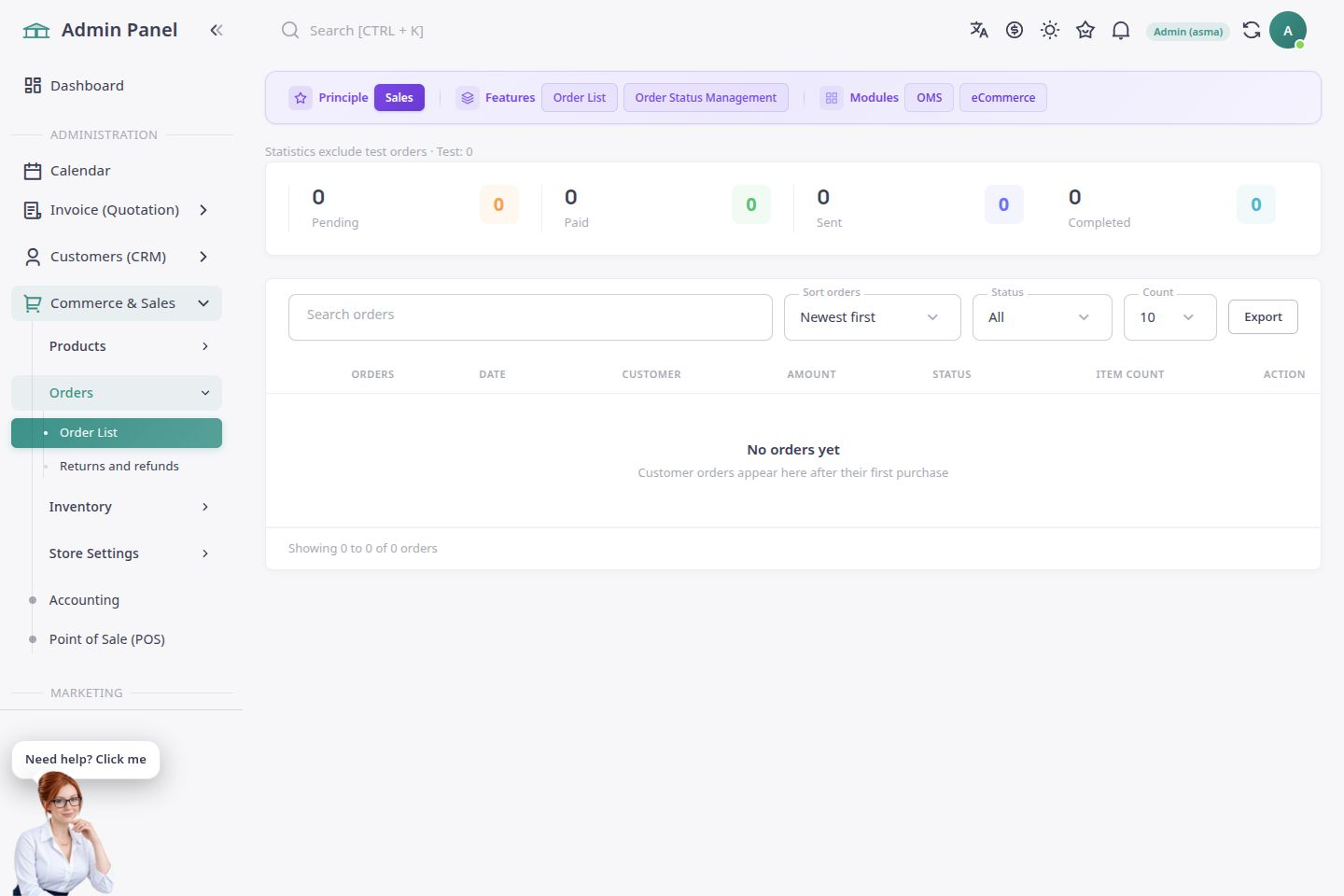
Task: Collapse the Commerce & Sales section
Action: point(117,303)
